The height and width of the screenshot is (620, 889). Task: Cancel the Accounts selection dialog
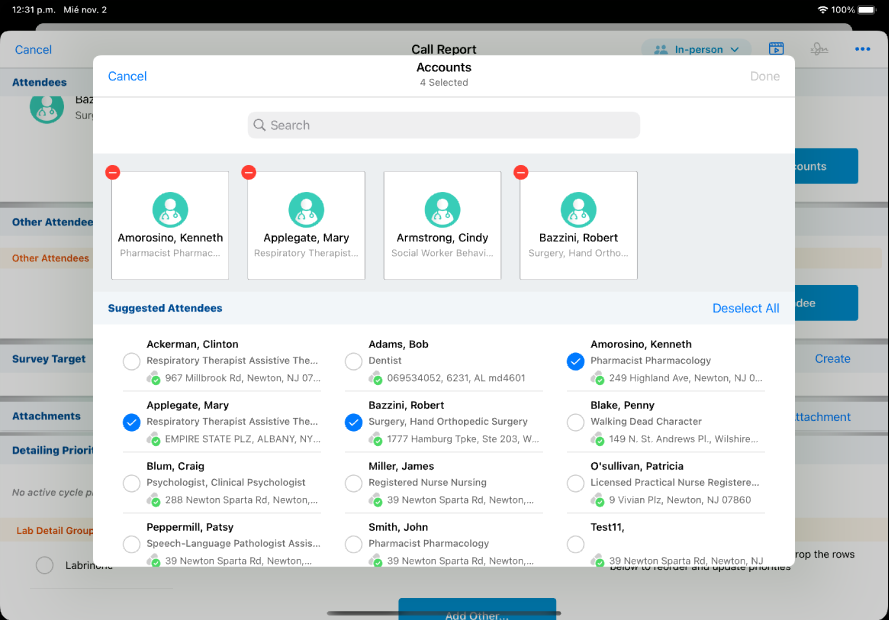point(127,76)
